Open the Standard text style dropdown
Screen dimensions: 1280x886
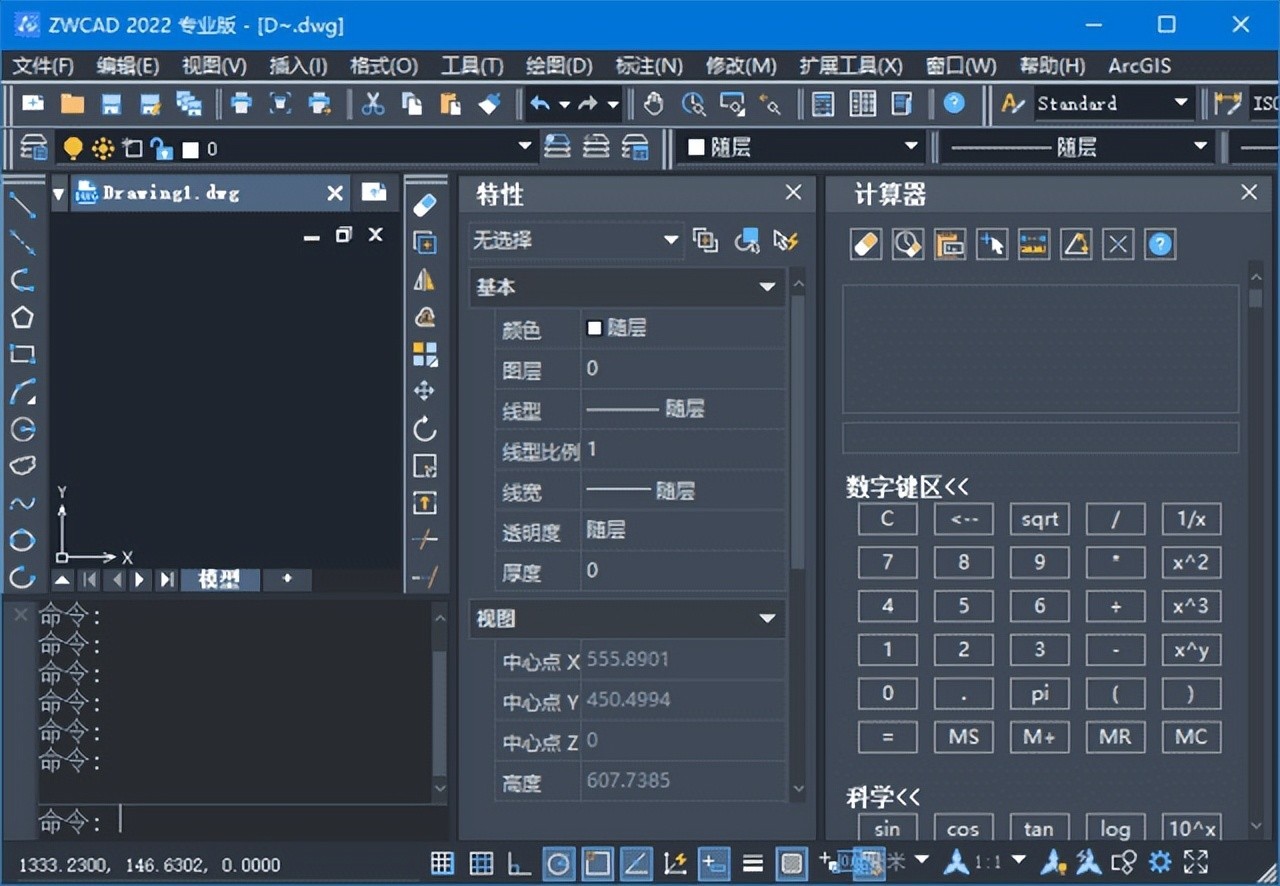(1181, 103)
